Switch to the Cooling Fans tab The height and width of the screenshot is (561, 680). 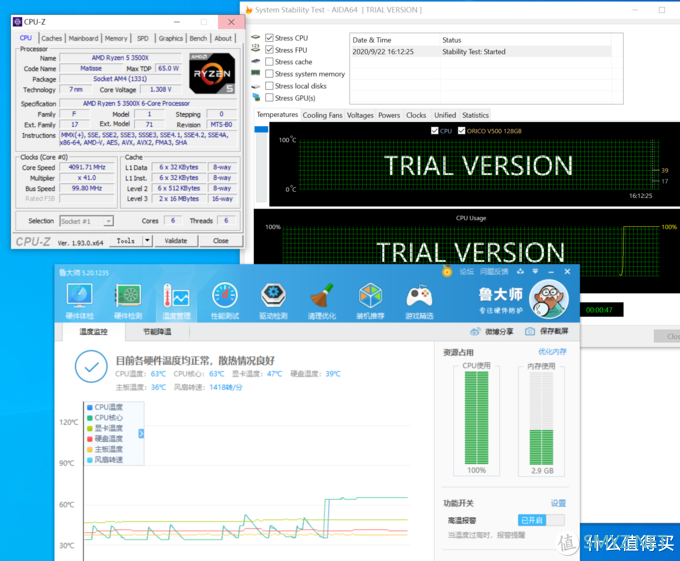(x=322, y=115)
